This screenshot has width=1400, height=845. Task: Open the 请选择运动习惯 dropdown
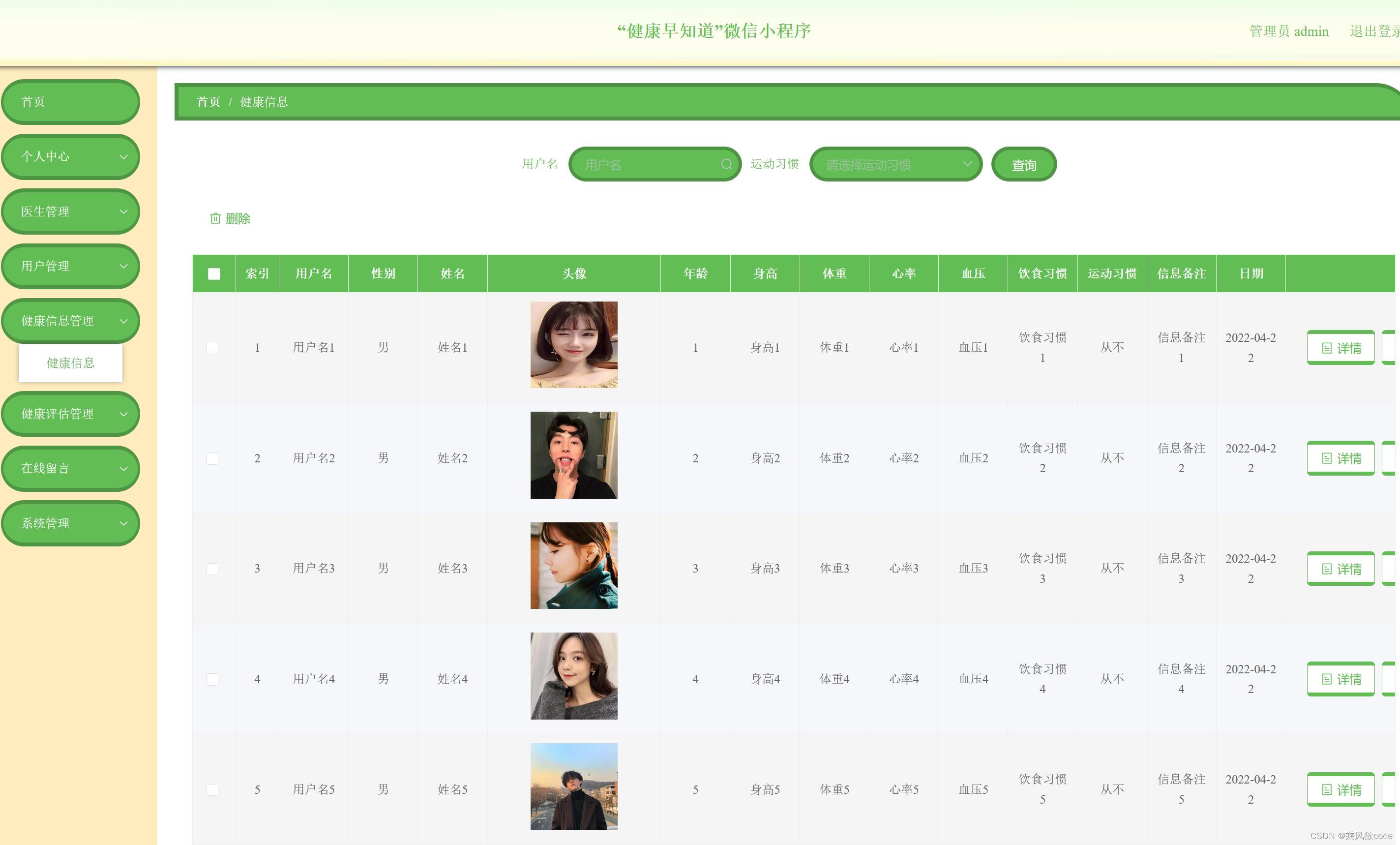click(895, 165)
